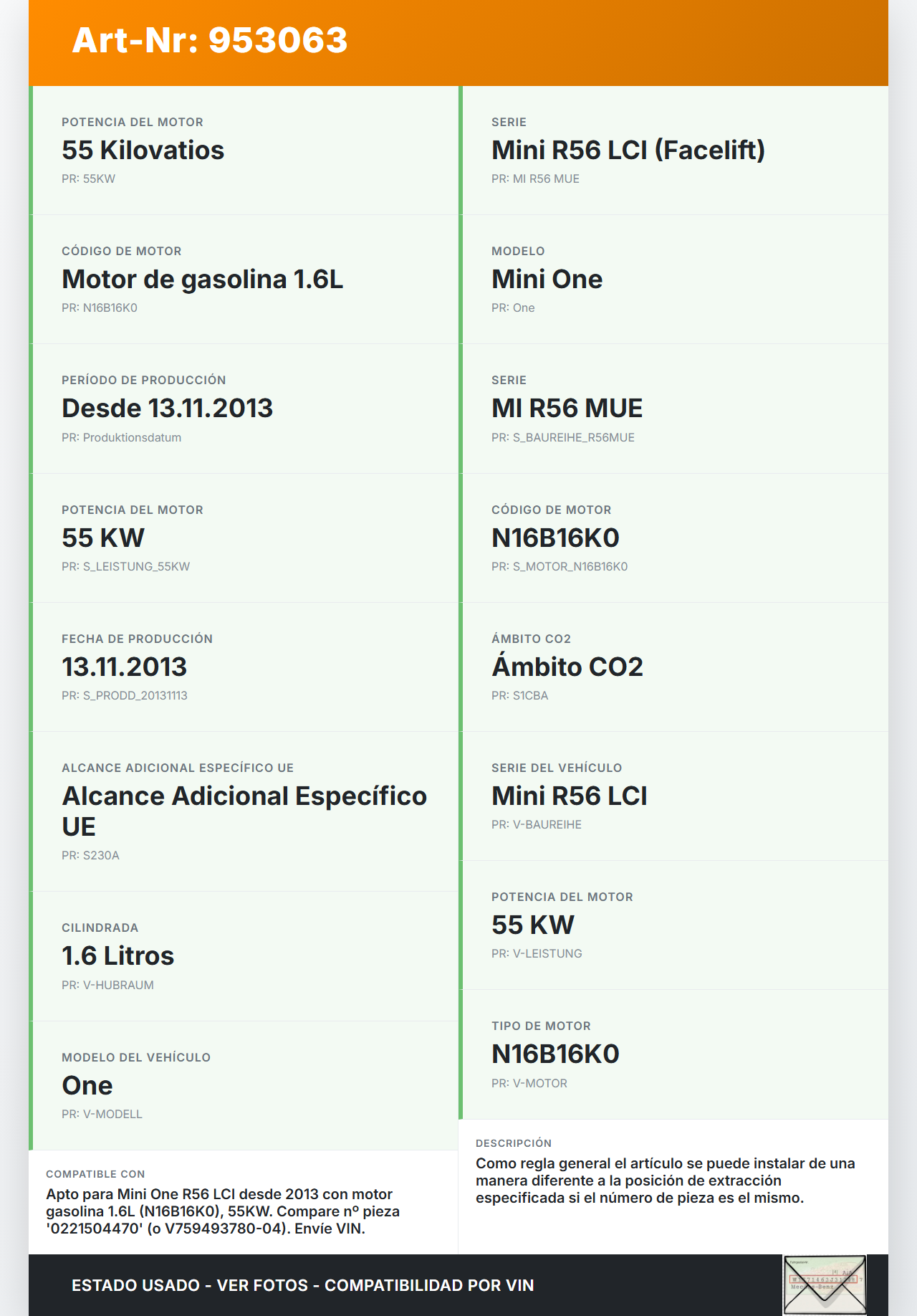
Task: Select Alcance Adicional Específico UE card
Action: click(244, 811)
